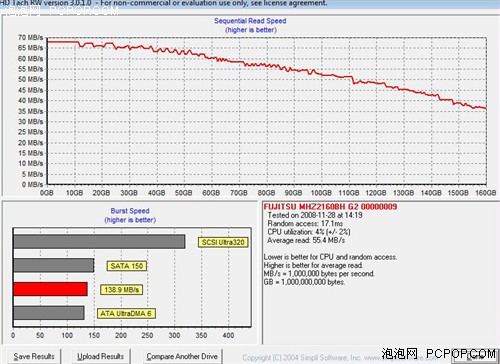Click the 0GB axis label

tap(47, 193)
